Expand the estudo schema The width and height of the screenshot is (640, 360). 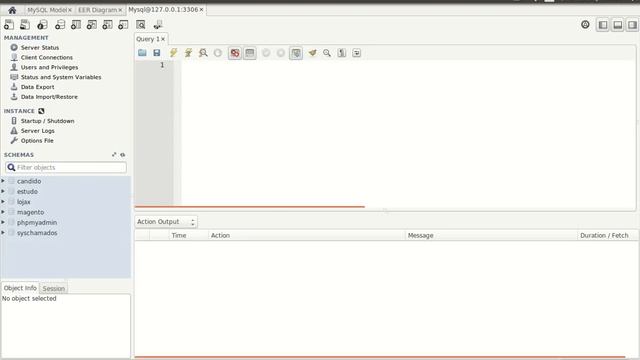[x=3, y=191]
